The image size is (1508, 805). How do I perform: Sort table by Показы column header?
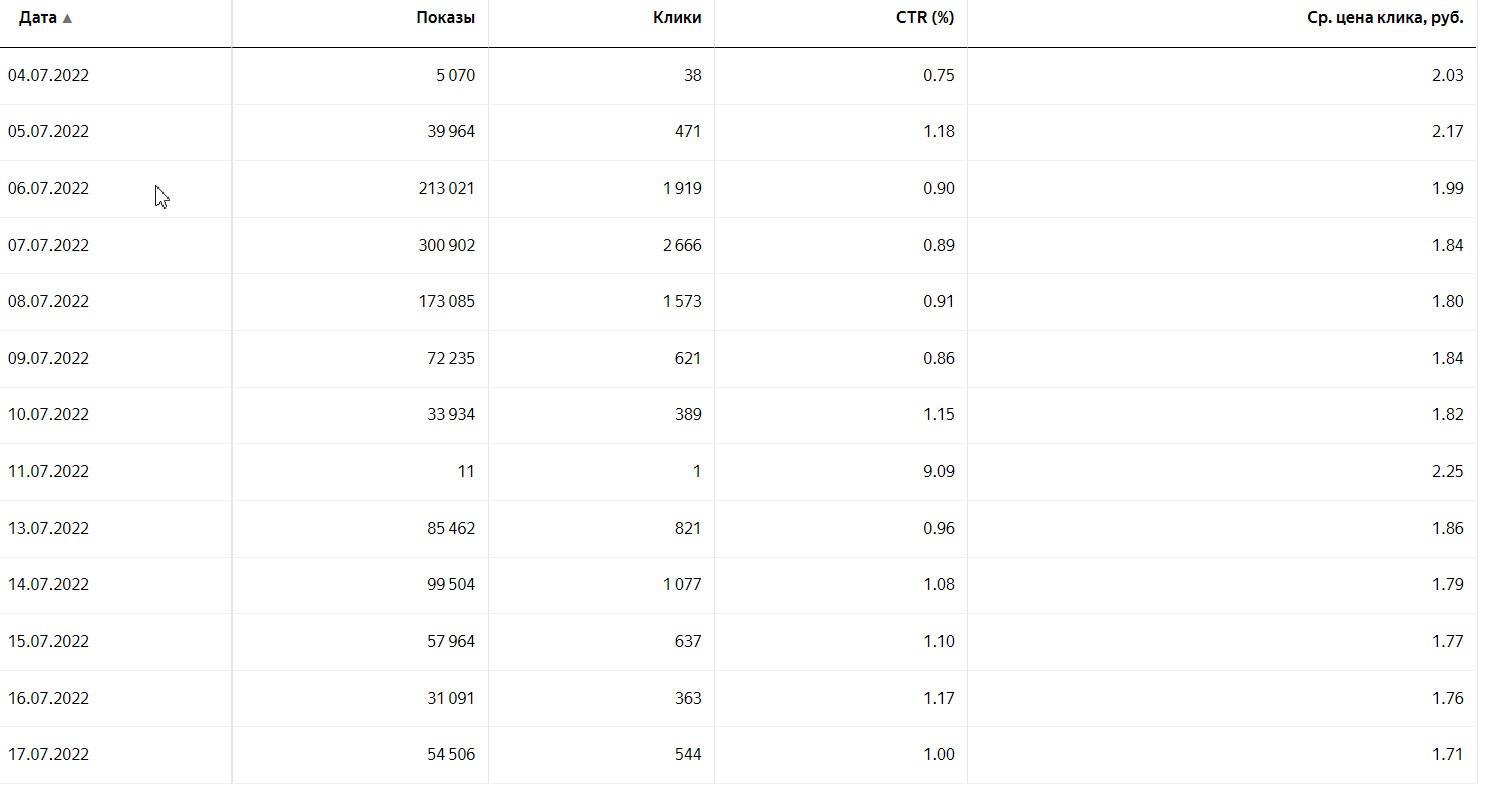pyautogui.click(x=445, y=18)
